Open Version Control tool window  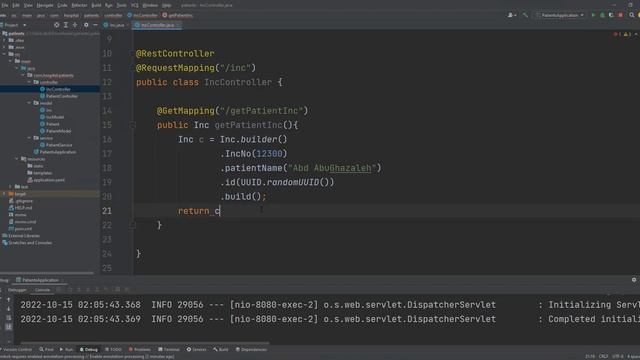click(x=16, y=349)
